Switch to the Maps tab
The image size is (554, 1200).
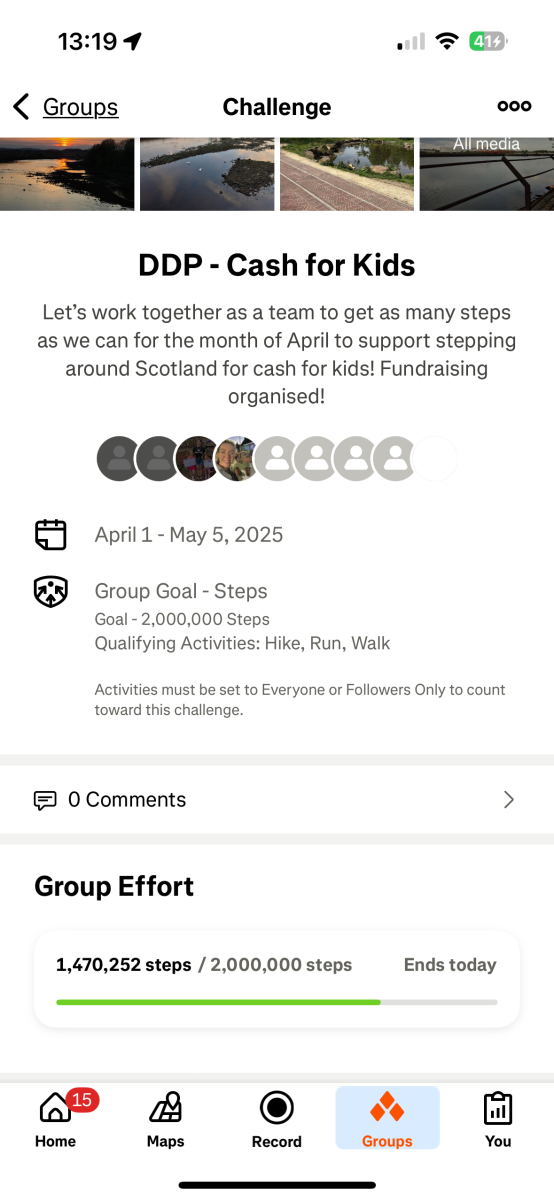(x=165, y=1120)
